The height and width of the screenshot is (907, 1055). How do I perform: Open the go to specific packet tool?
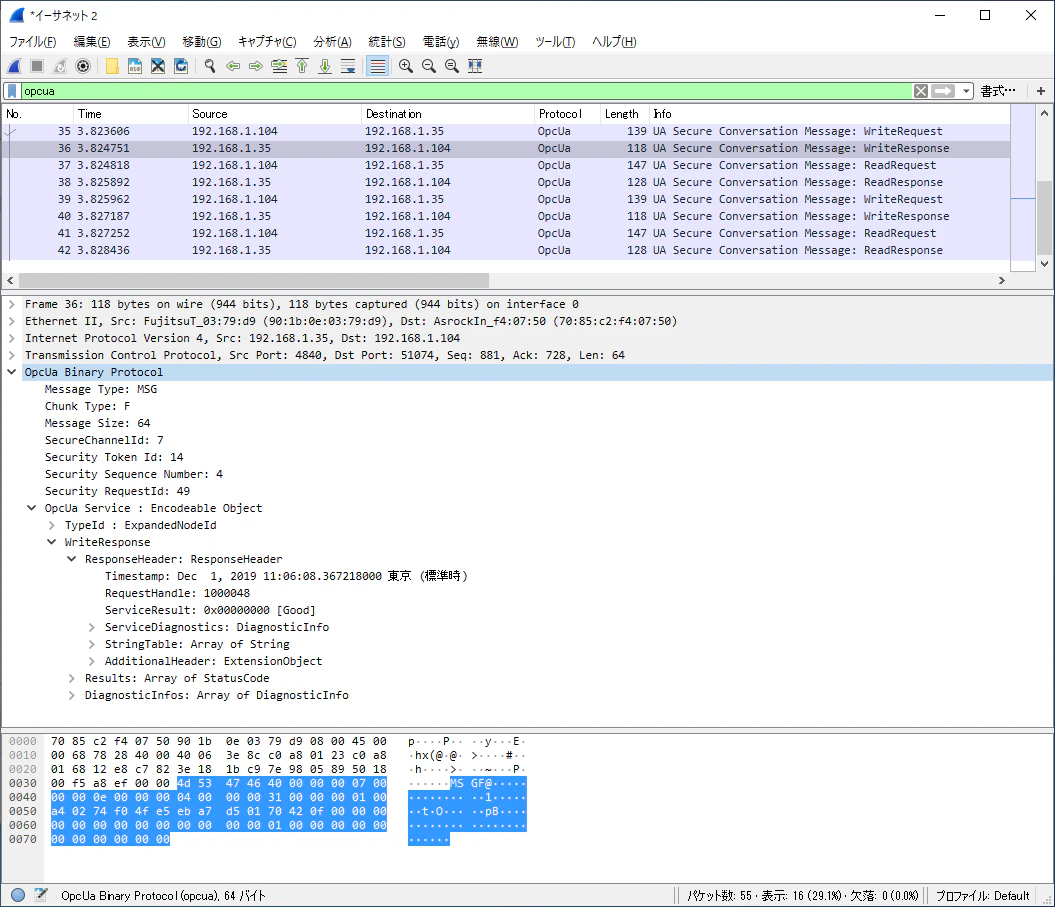(279, 66)
